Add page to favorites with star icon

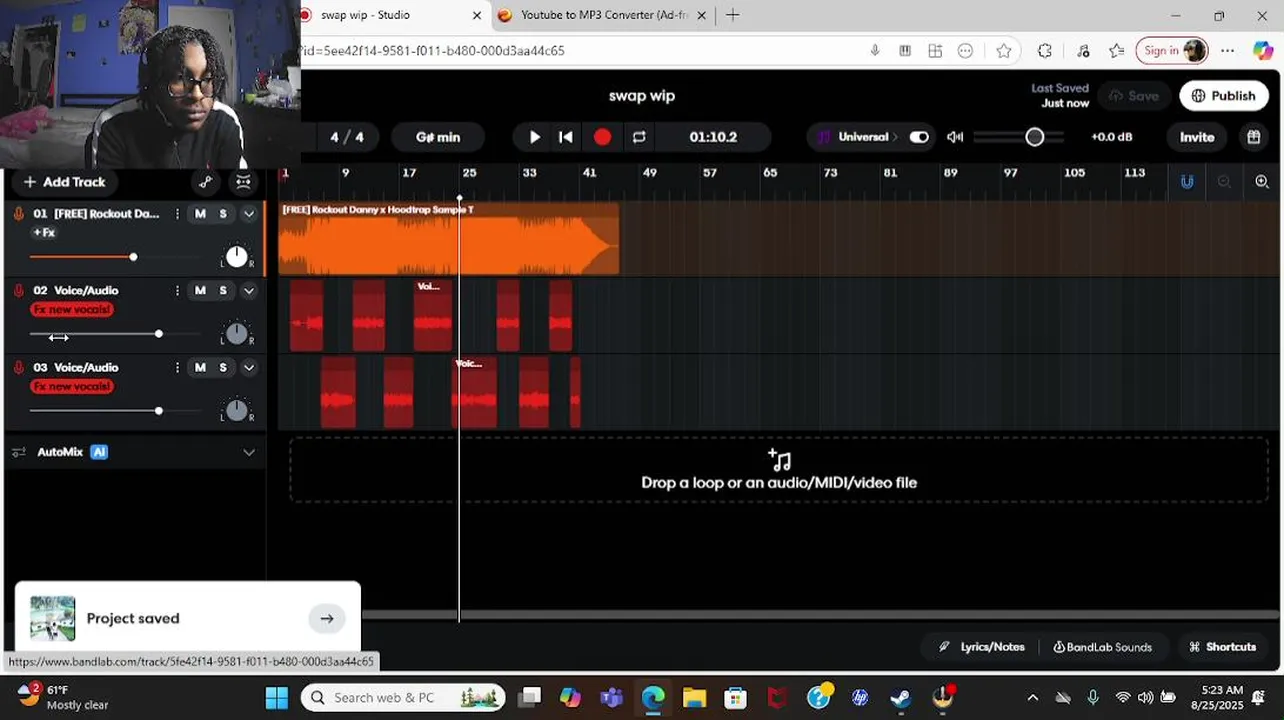[x=1004, y=51]
